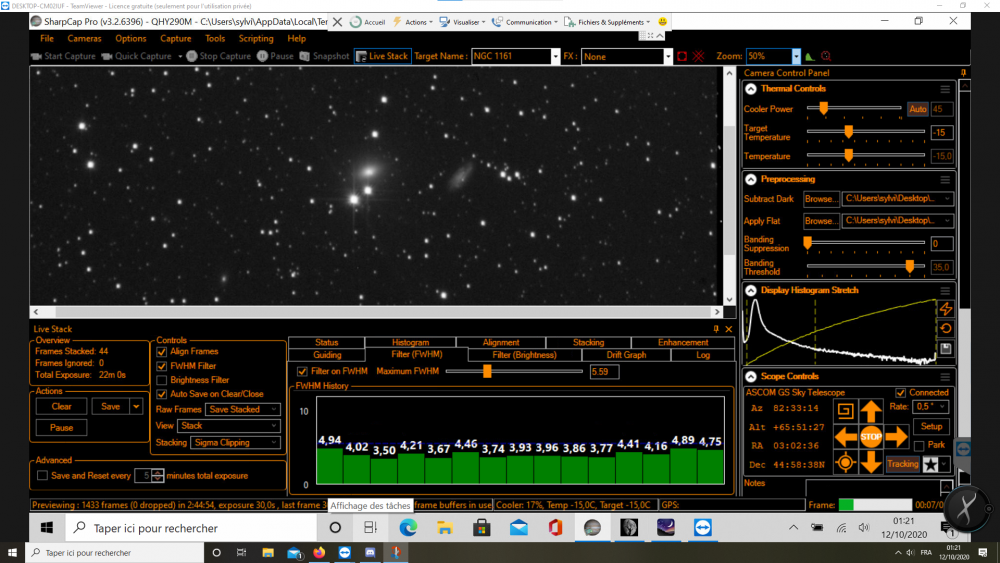Open the View Stack dropdown
The height and width of the screenshot is (563, 1000).
229,425
